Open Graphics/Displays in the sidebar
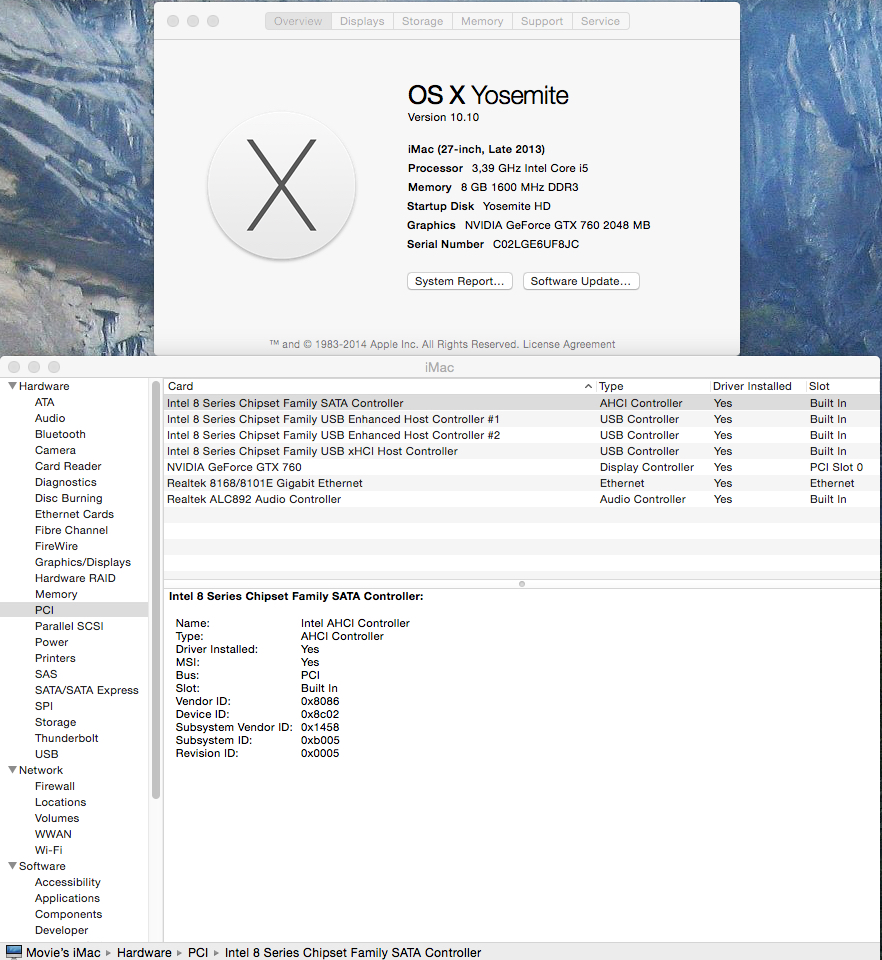 click(x=83, y=562)
